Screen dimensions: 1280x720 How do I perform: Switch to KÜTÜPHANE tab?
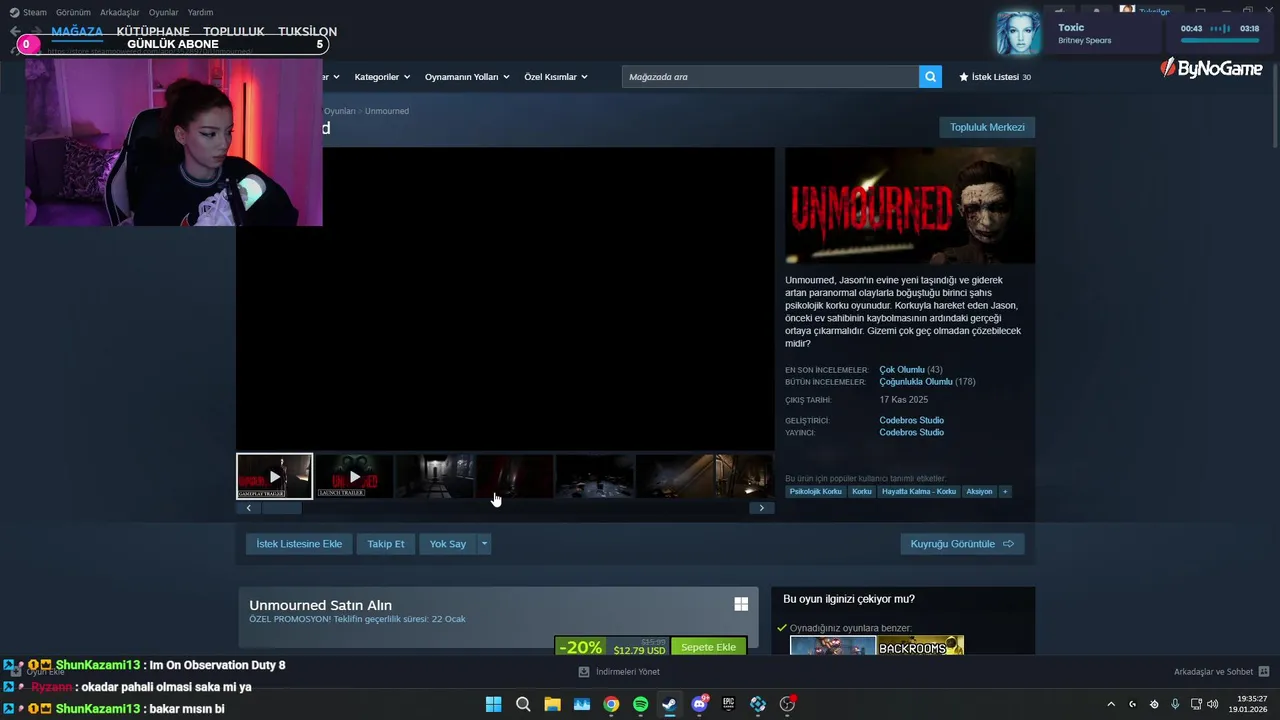(153, 31)
